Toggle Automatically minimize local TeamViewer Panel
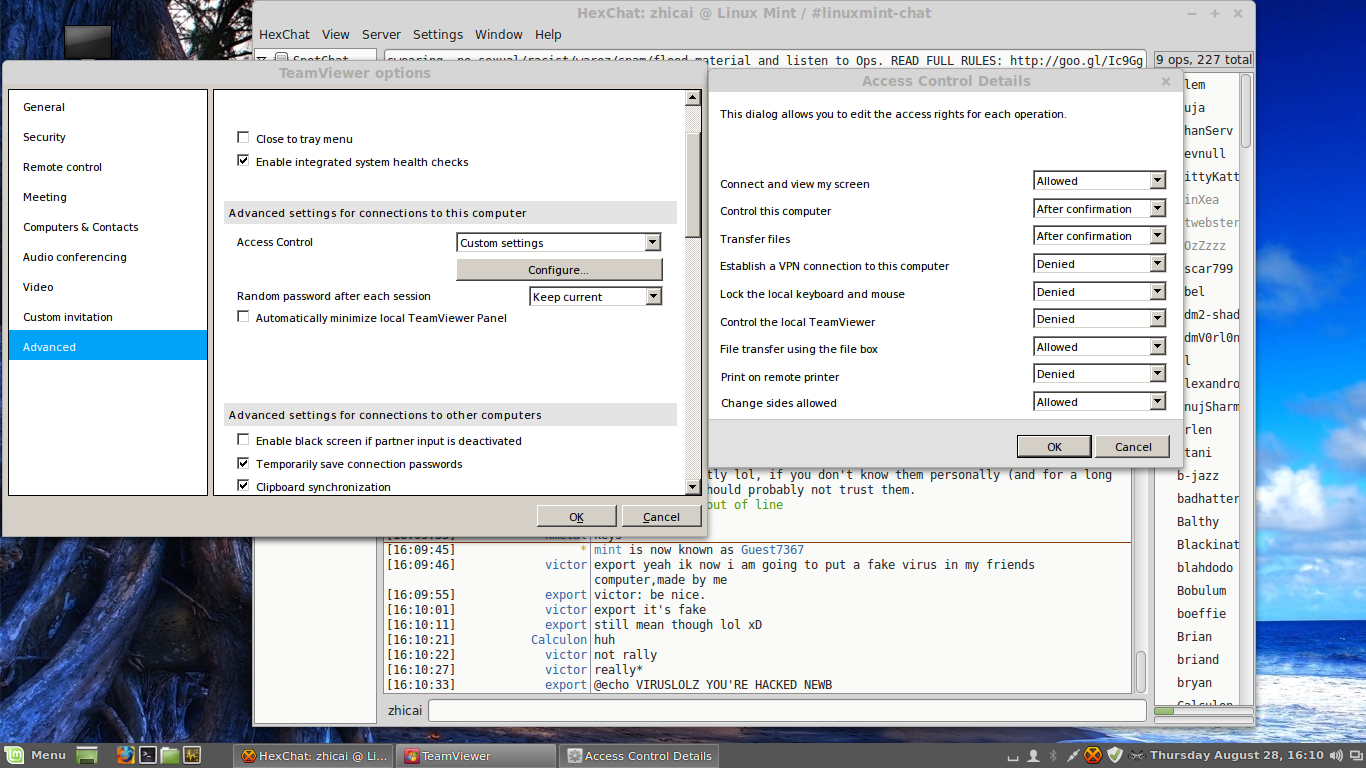Image resolution: width=1366 pixels, height=768 pixels. (x=243, y=317)
